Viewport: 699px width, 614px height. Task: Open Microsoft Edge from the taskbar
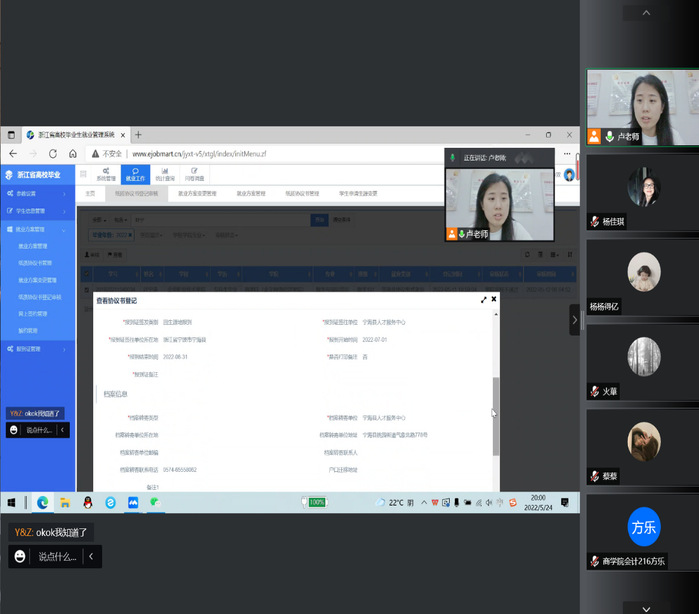coord(43,503)
